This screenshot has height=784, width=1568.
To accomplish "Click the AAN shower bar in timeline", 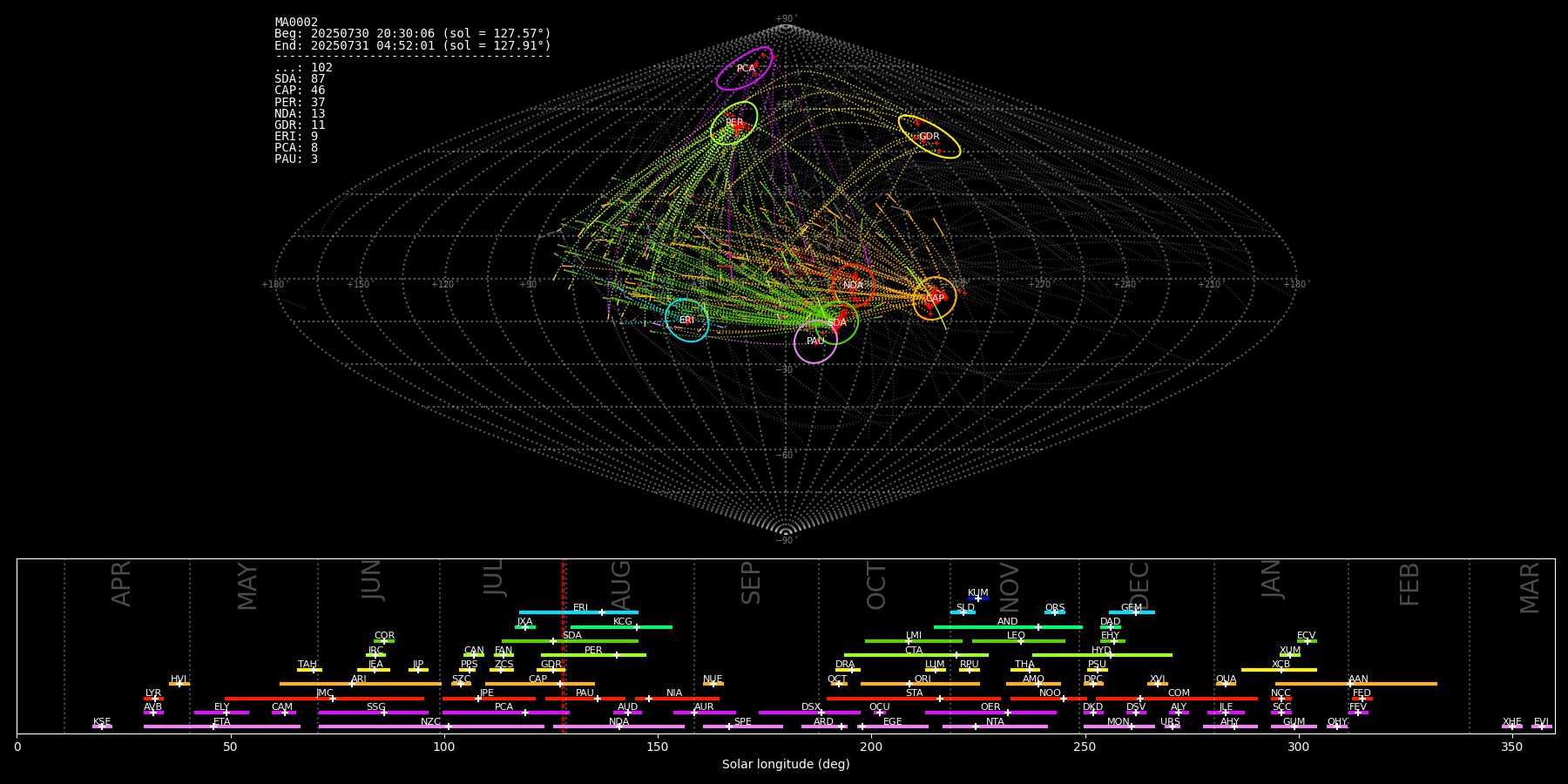I will 1356,684.
